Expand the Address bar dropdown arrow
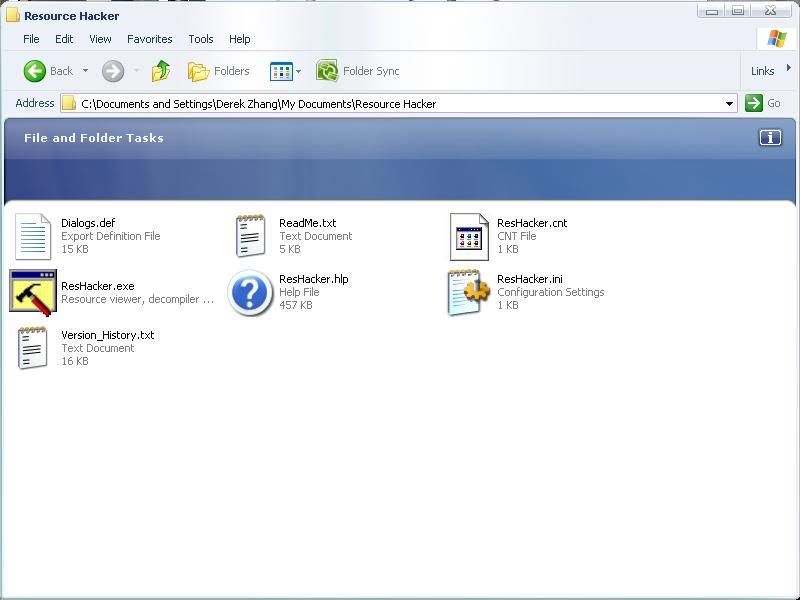Image resolution: width=800 pixels, height=600 pixels. click(x=729, y=104)
